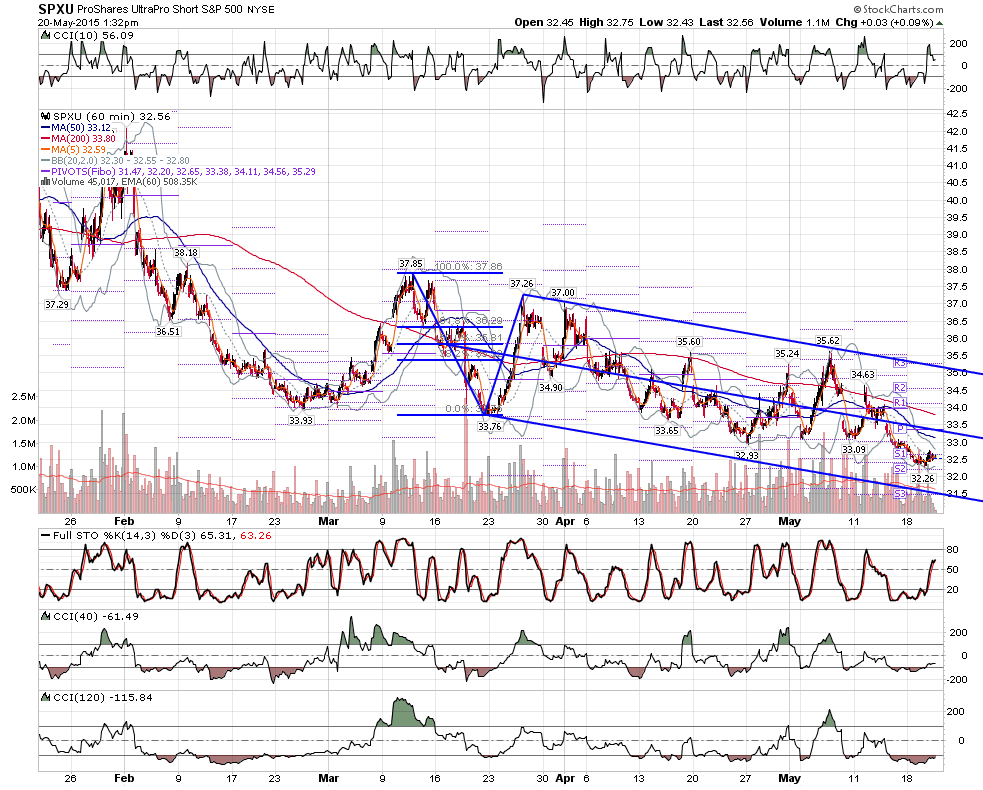
Task: Select the S2 pivot label
Action: click(900, 468)
